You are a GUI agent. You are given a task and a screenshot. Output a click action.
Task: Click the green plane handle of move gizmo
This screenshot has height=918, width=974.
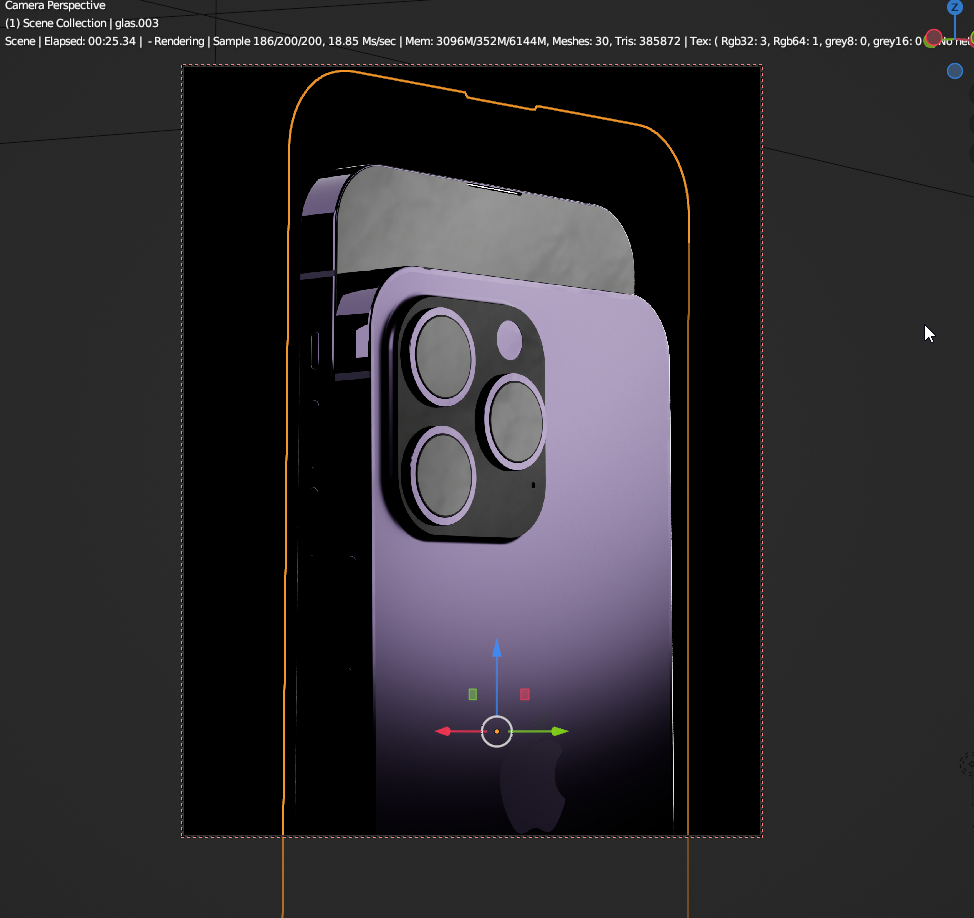coord(473,694)
